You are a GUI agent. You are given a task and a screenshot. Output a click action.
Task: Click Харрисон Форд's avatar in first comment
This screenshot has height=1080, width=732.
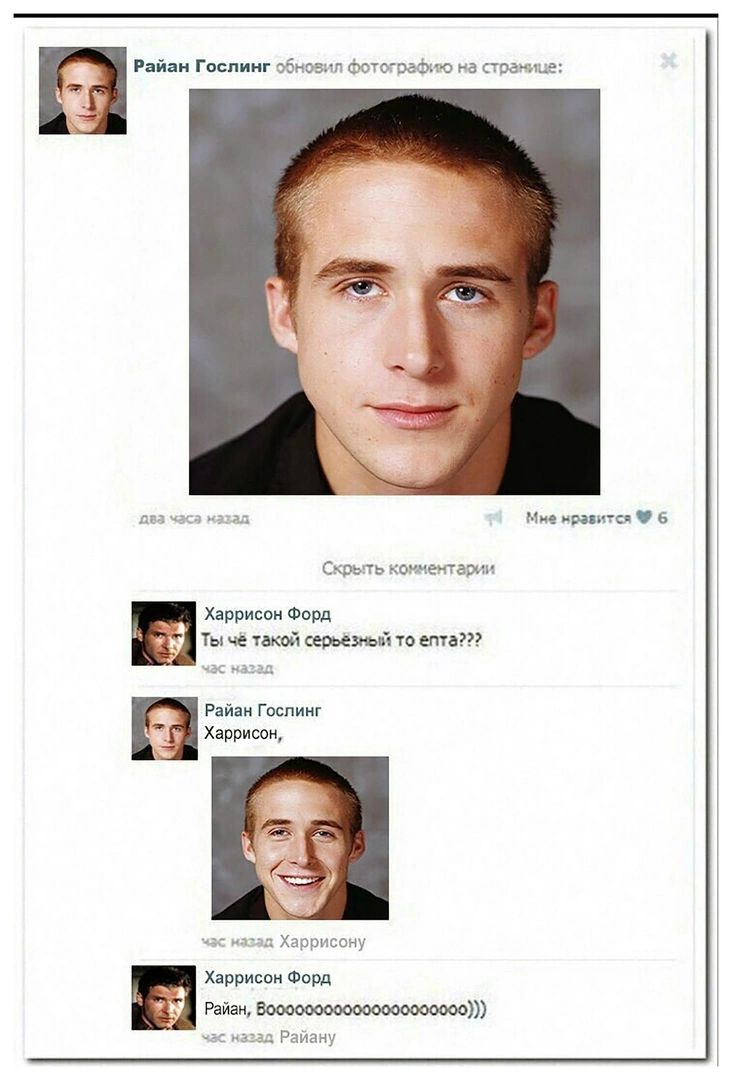164,634
